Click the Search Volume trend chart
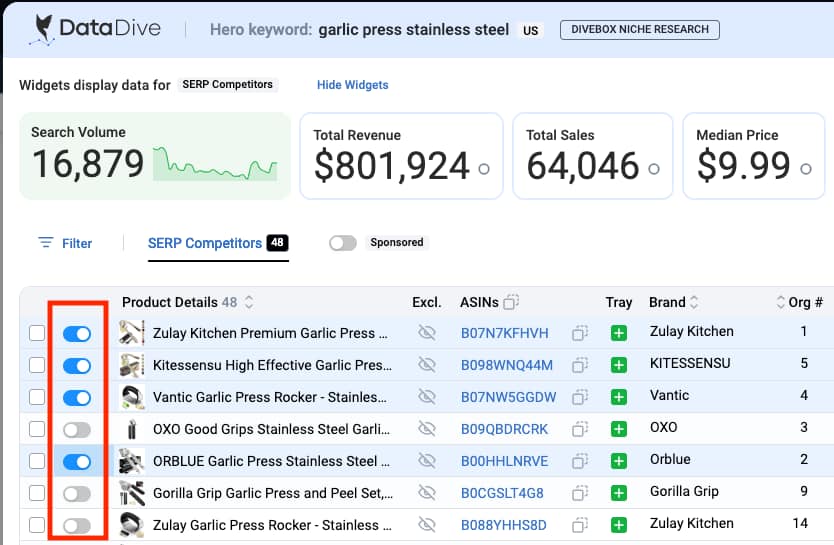Image resolution: width=834 pixels, height=545 pixels. click(215, 164)
